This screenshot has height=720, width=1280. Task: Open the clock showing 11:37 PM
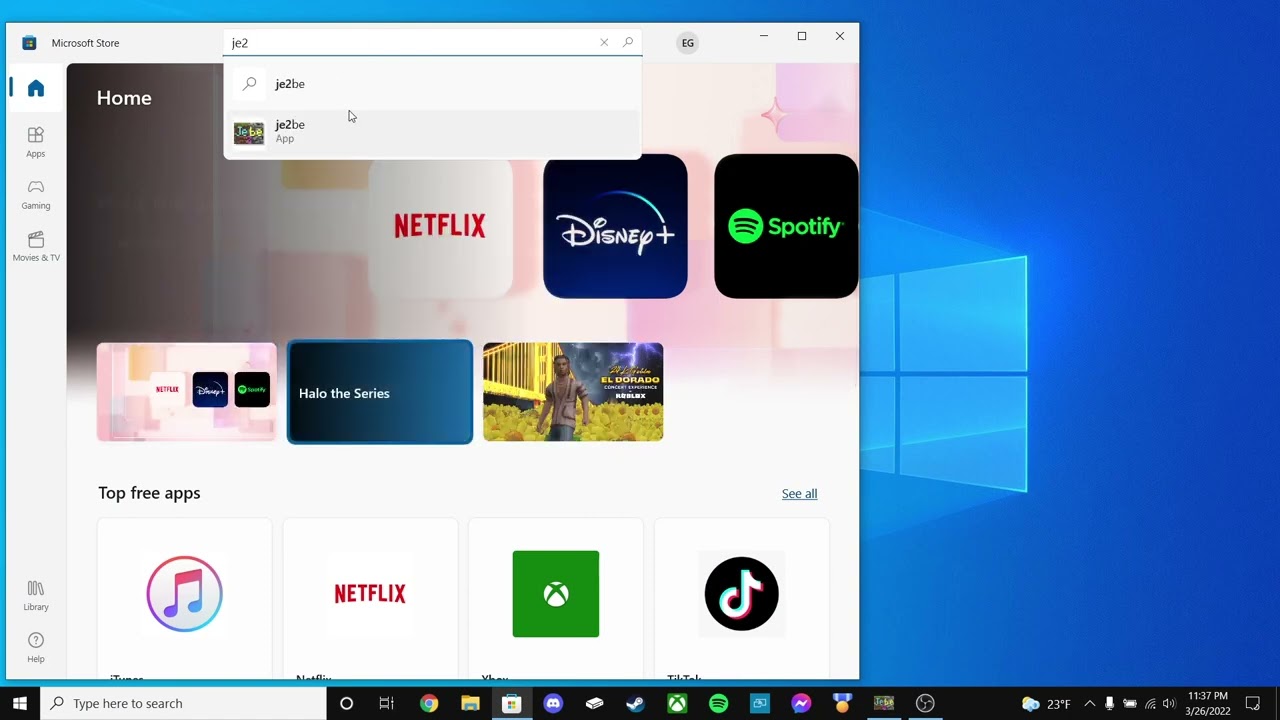1208,703
